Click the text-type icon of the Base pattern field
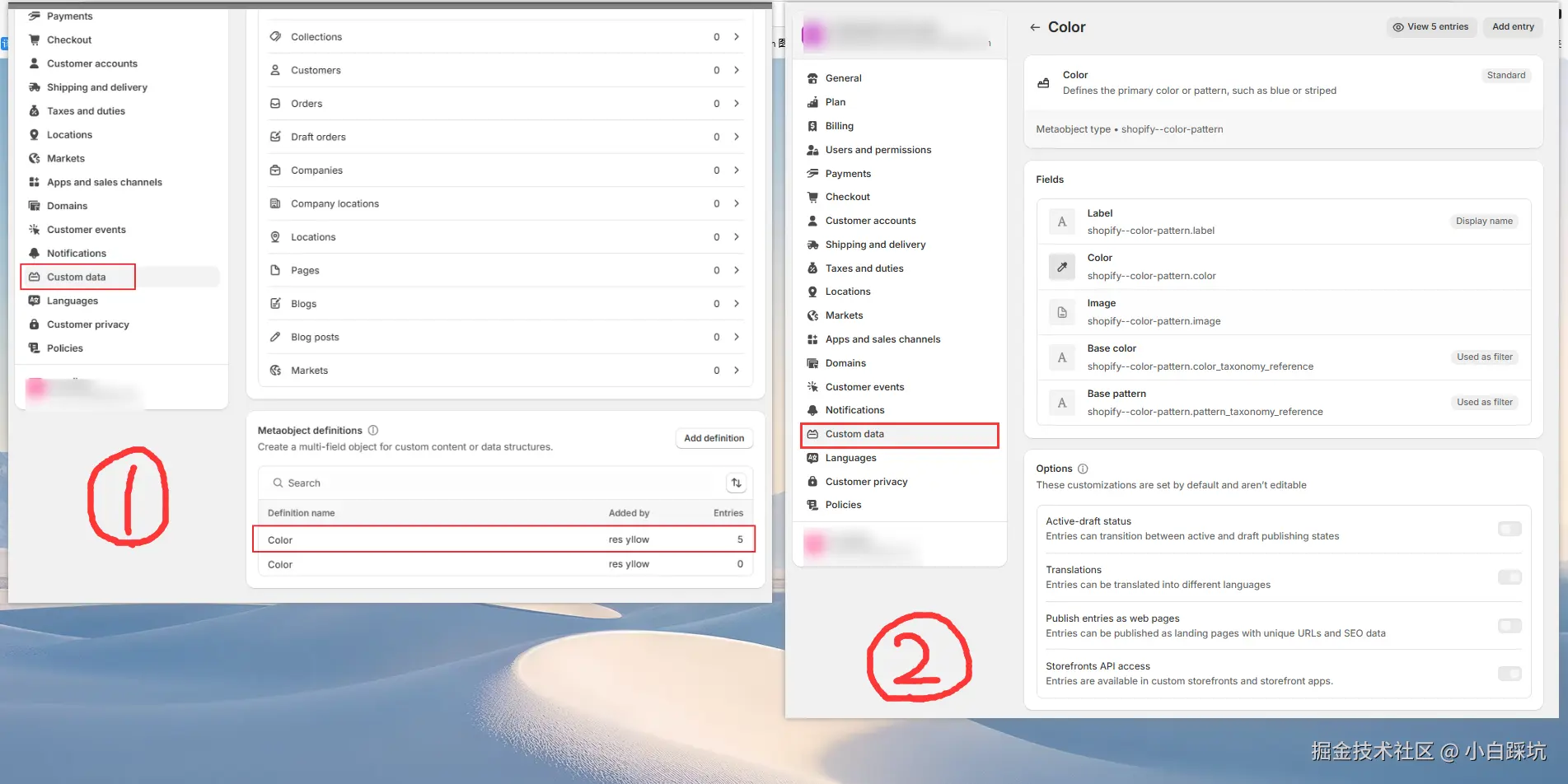Viewport: 1568px width, 784px height. click(1062, 403)
